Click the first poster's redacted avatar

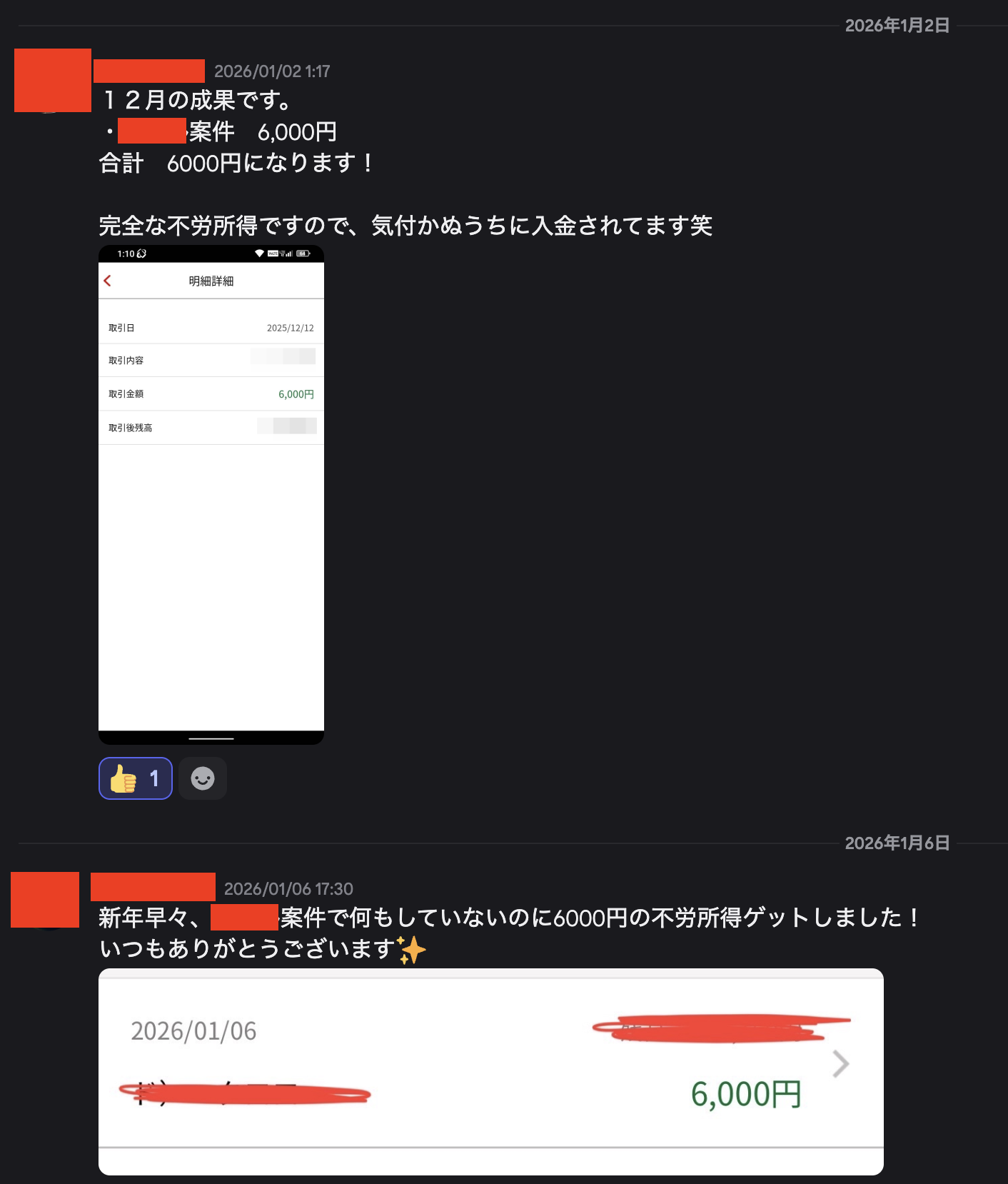click(x=53, y=80)
